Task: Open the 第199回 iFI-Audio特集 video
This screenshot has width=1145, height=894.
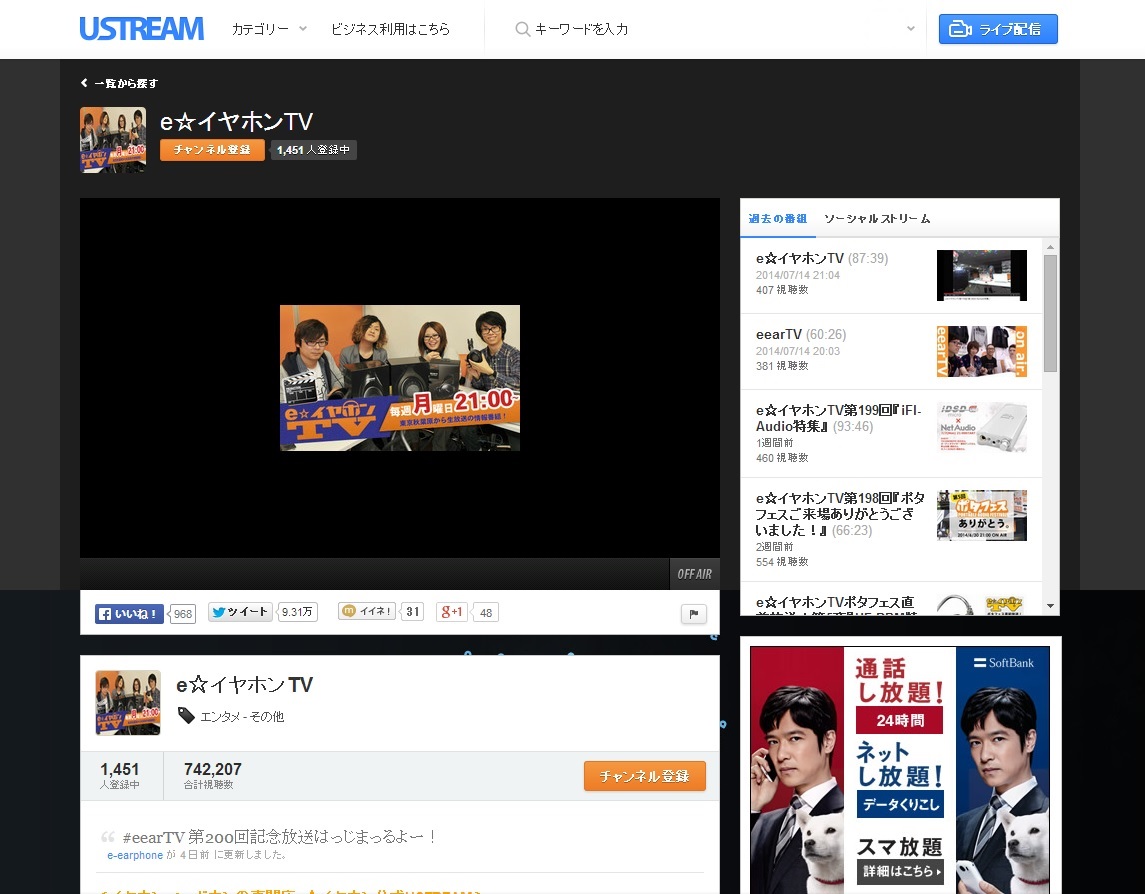Action: click(x=839, y=418)
